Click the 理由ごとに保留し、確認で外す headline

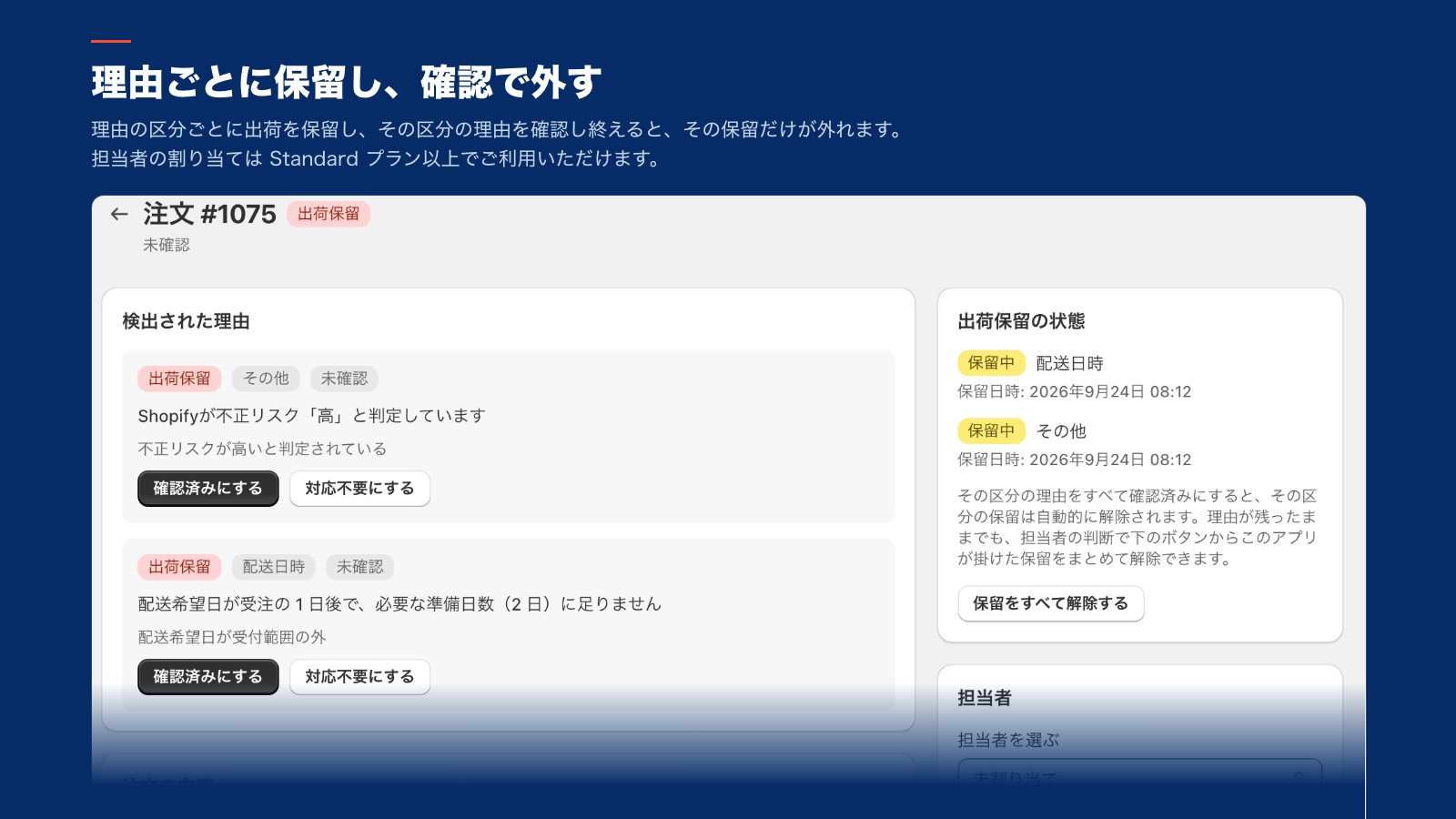[347, 83]
